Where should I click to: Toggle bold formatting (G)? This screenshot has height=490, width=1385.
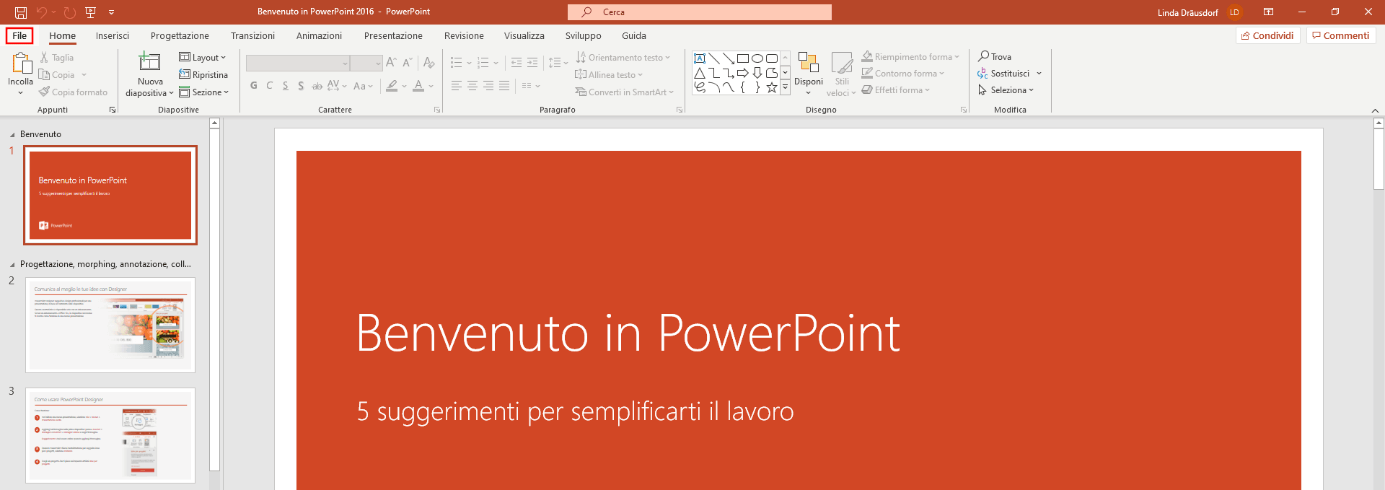[254, 86]
